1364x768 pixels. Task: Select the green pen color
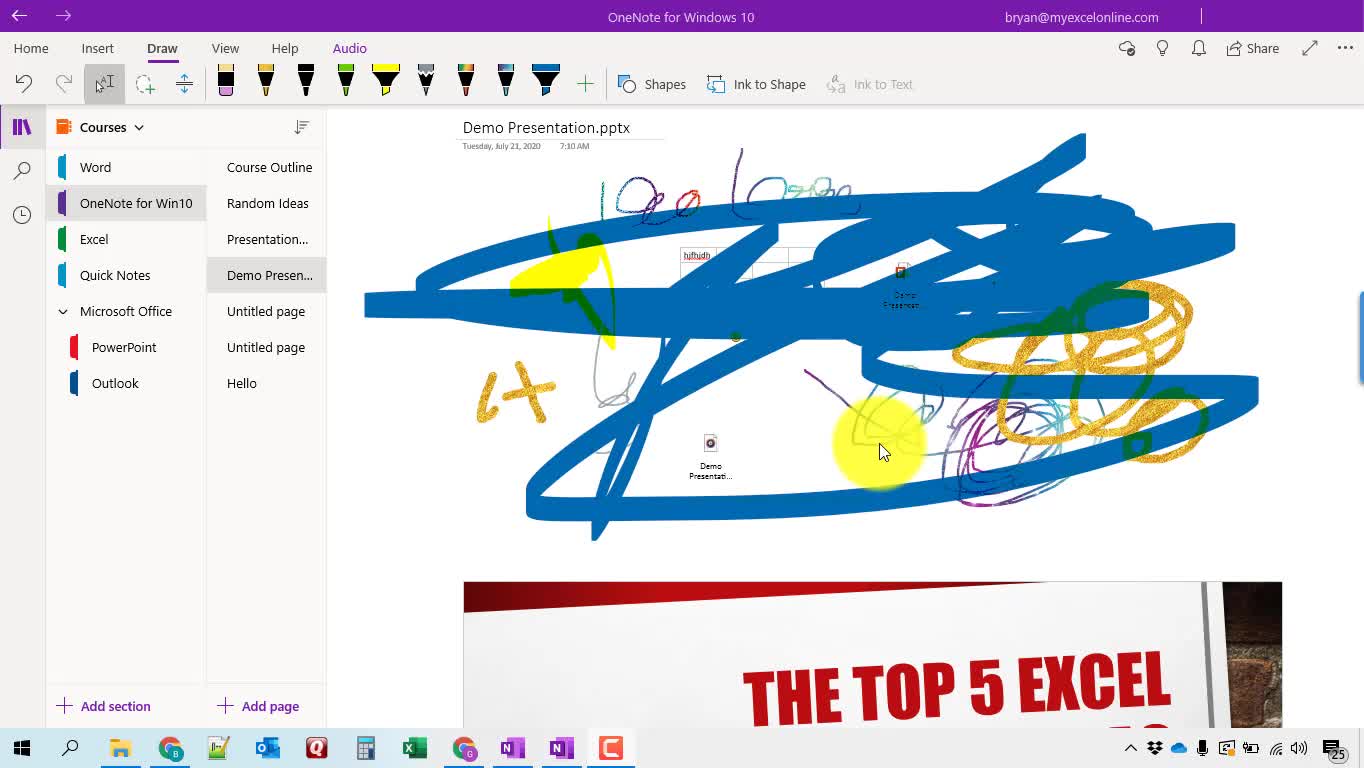345,82
